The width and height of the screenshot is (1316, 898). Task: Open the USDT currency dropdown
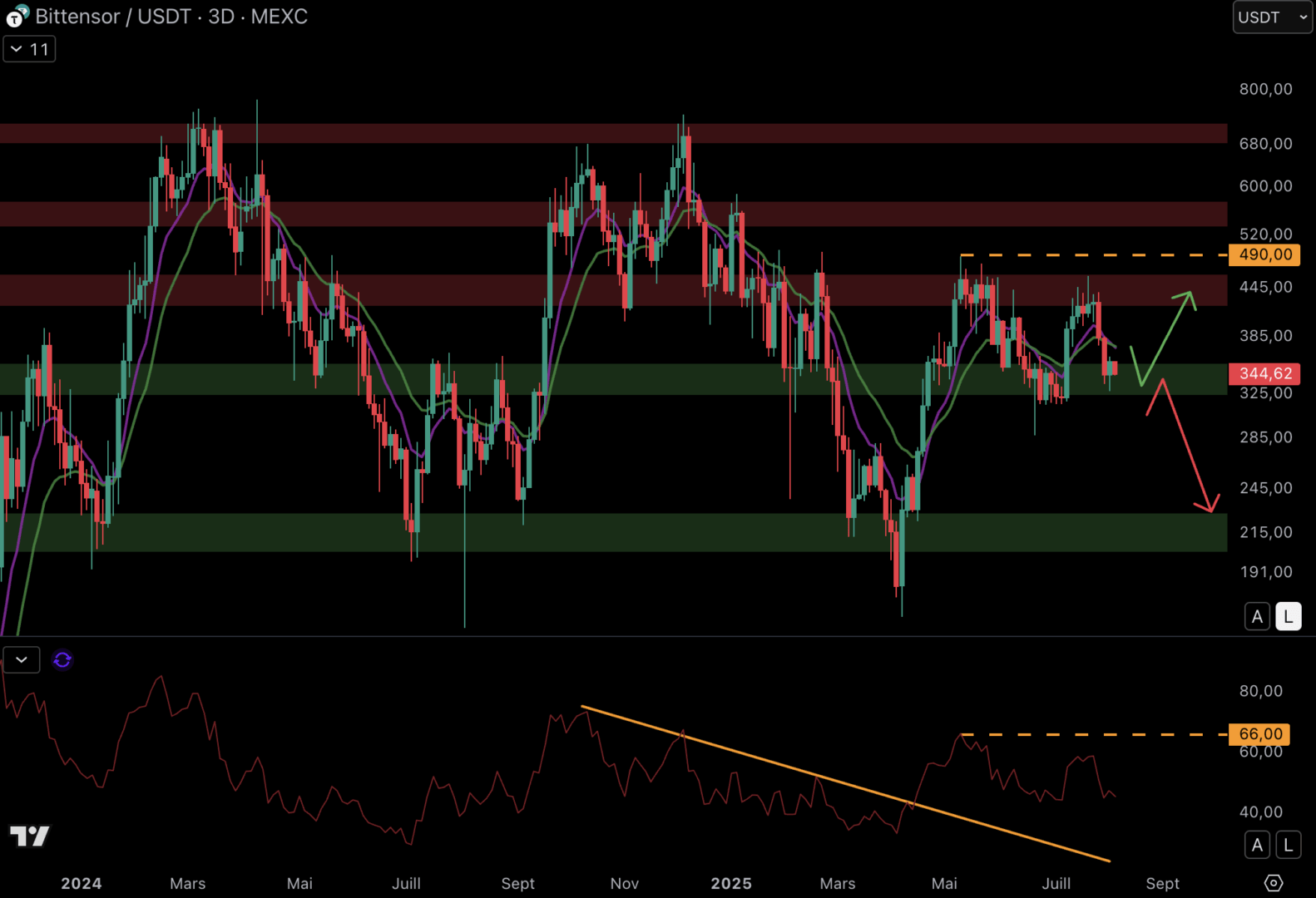pos(1272,17)
